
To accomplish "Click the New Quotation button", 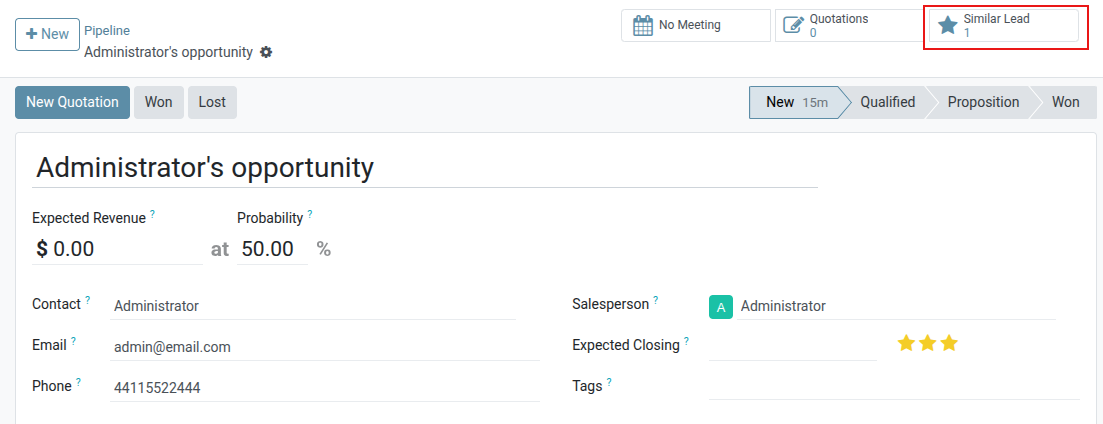I will (x=72, y=102).
